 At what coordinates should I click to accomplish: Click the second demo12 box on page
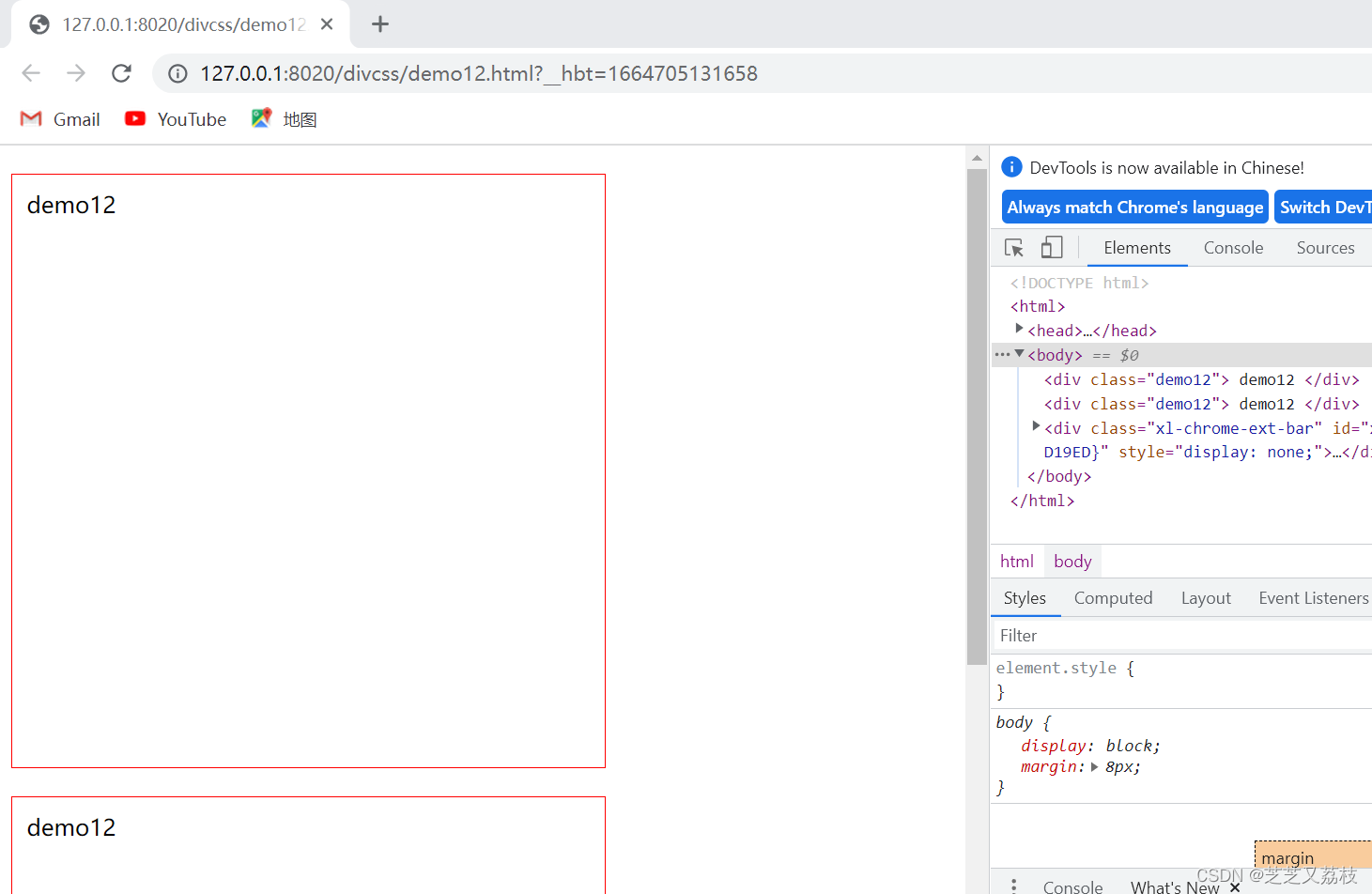click(308, 845)
